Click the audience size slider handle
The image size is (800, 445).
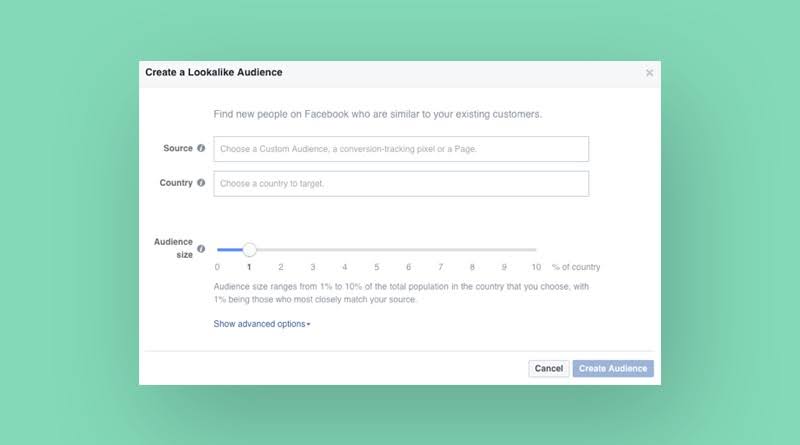pos(249,250)
